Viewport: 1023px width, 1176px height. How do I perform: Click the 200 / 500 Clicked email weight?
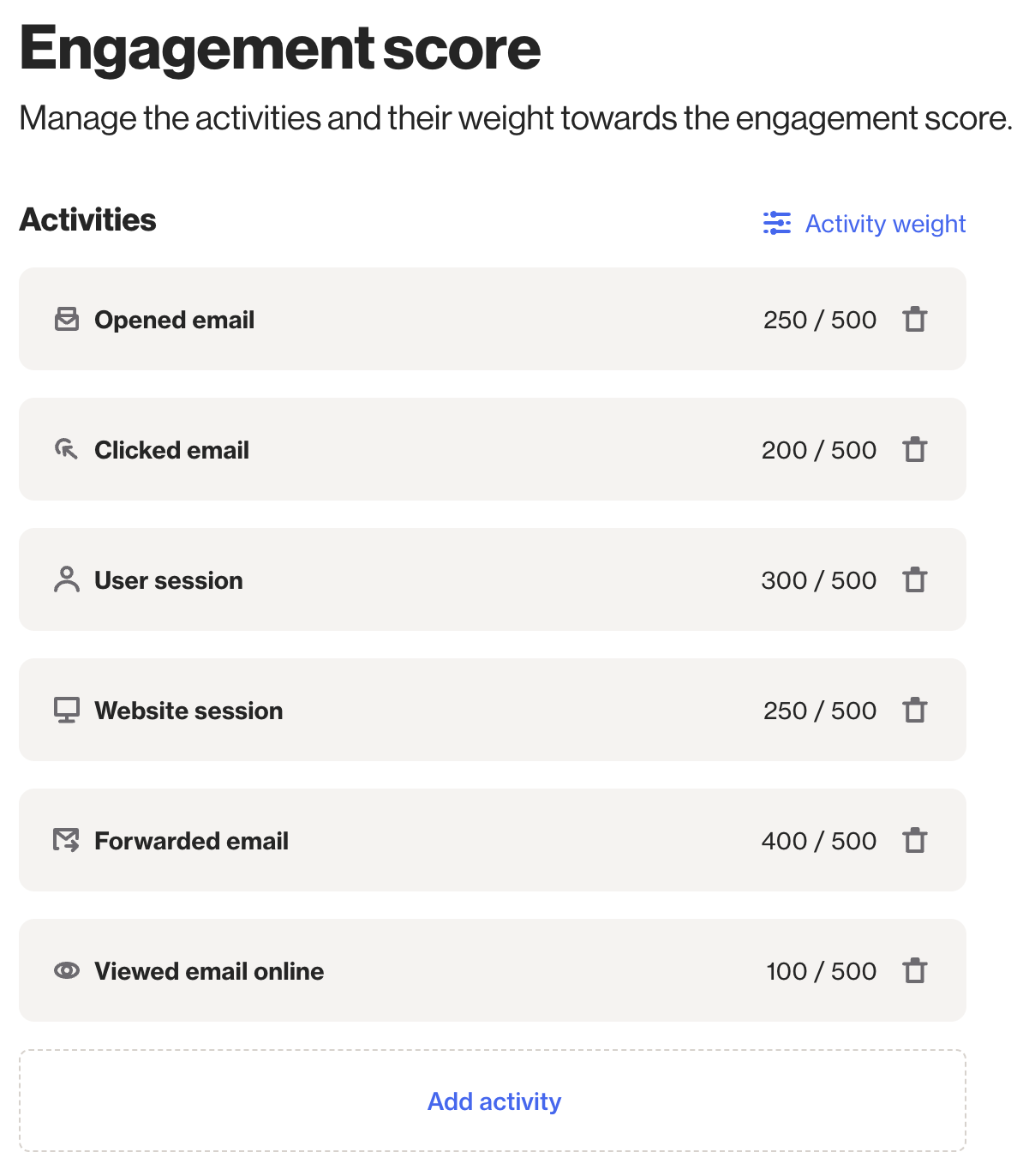818,450
